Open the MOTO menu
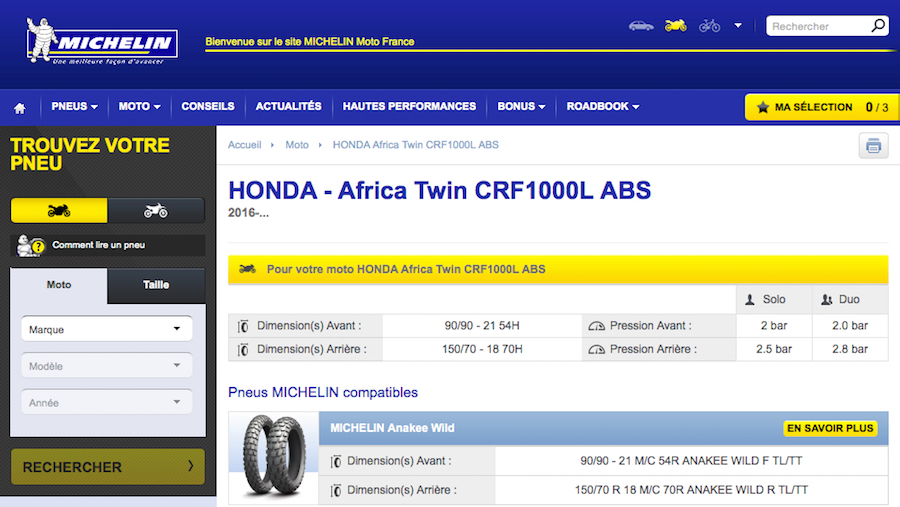This screenshot has width=900, height=507. (x=139, y=107)
